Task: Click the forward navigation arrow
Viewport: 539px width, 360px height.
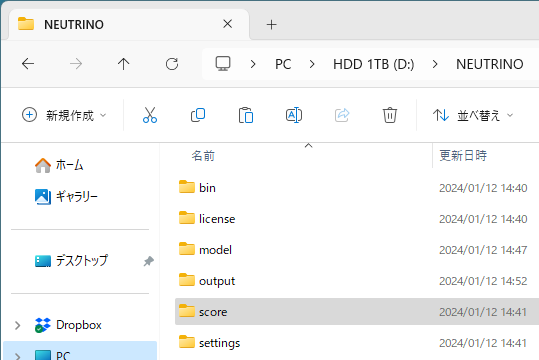Action: [76, 64]
